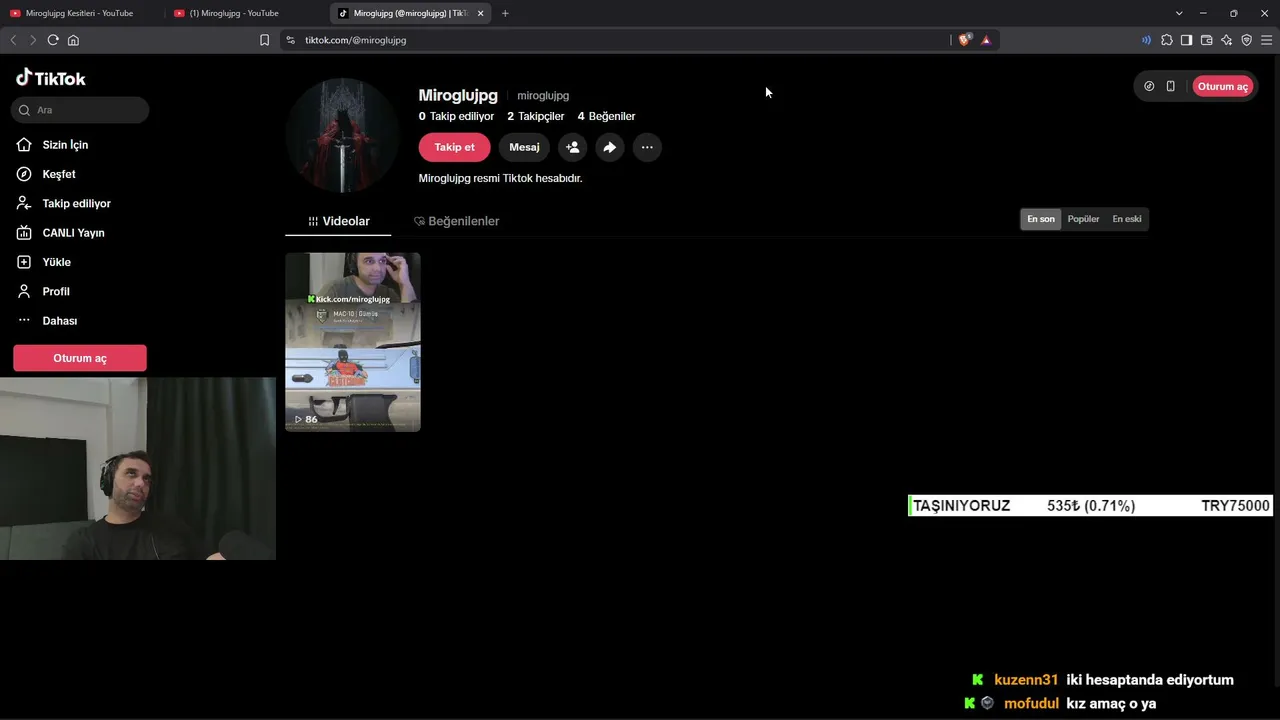Image resolution: width=1280 pixels, height=720 pixels.
Task: Click the miroglujpg username text
Action: tap(543, 96)
